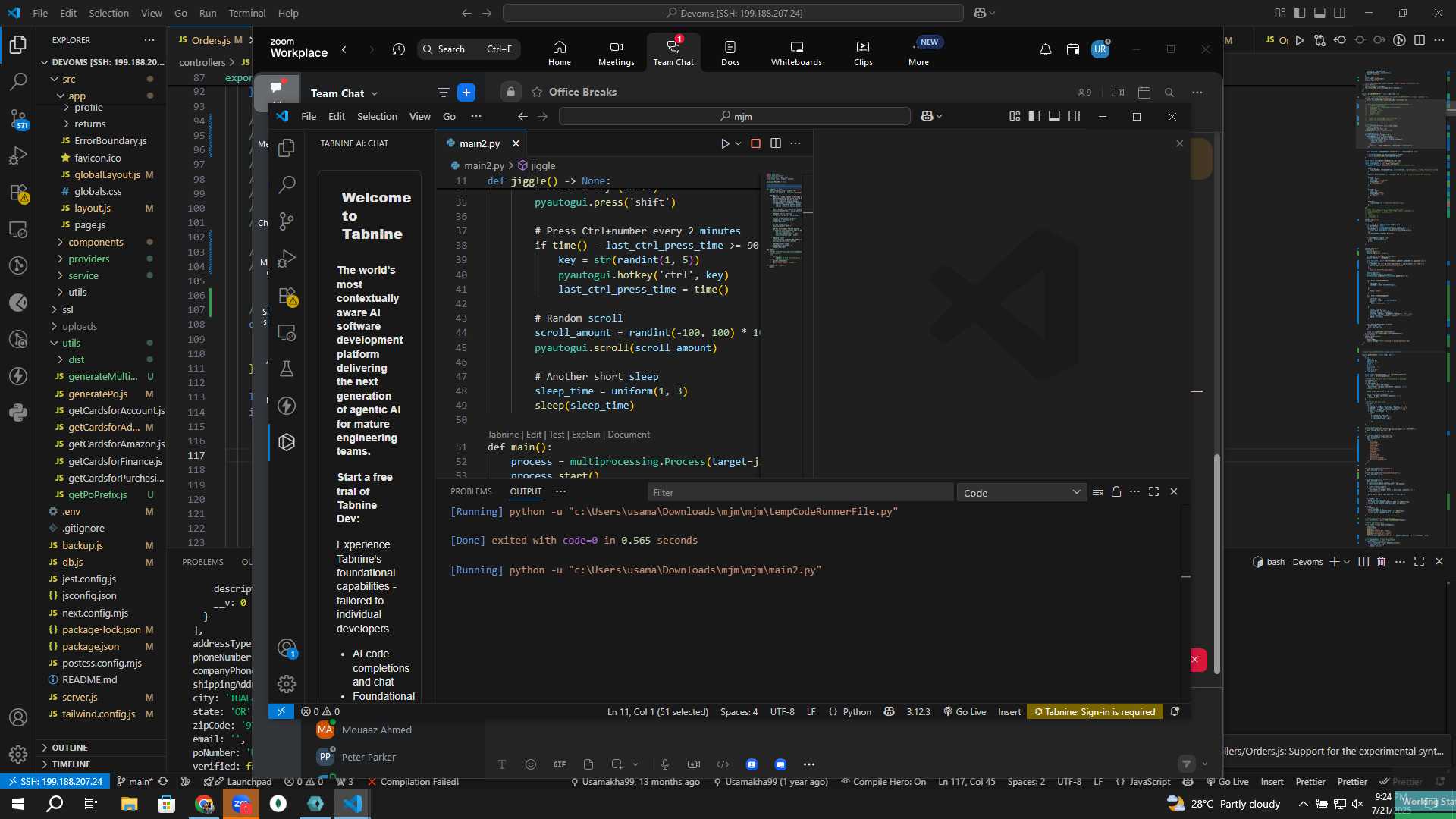
Task: Open Zoom Meetings tab
Action: coord(617,53)
